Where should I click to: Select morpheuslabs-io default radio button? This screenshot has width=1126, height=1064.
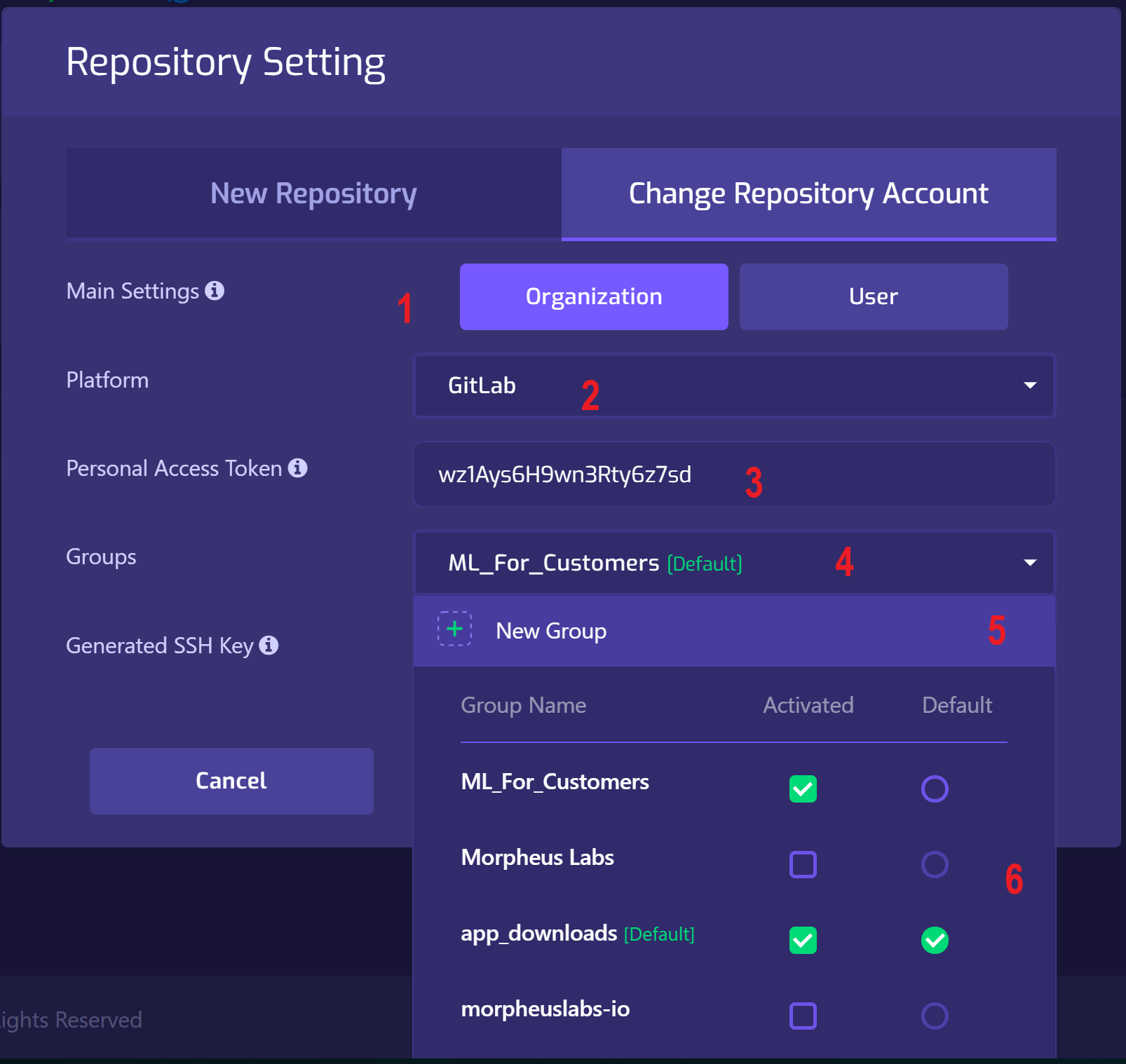pyautogui.click(x=935, y=1016)
